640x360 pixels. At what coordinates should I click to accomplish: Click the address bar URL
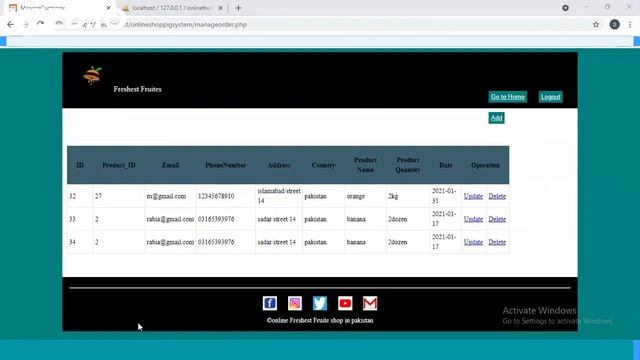pos(185,24)
